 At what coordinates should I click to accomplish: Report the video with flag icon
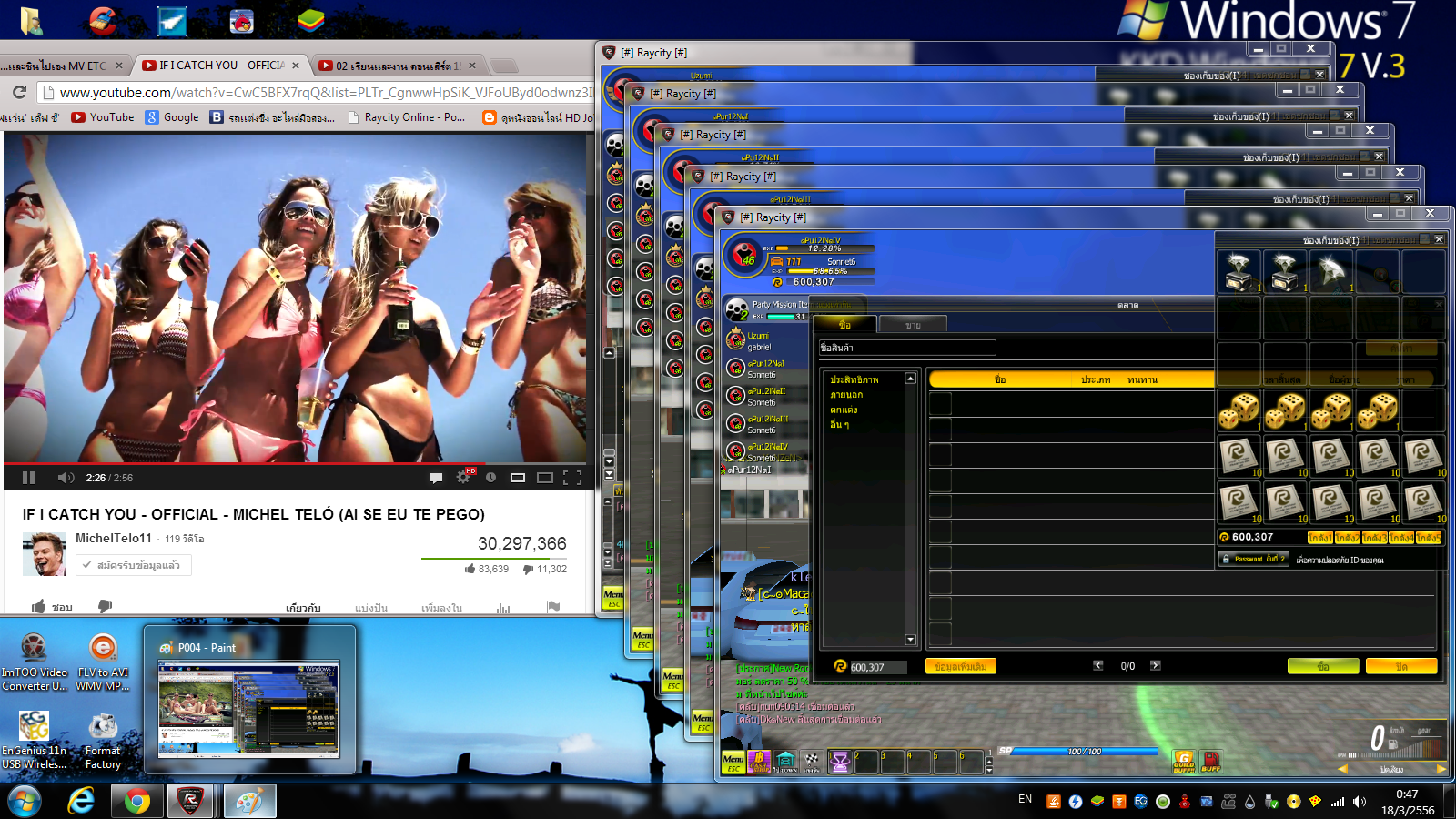553,607
